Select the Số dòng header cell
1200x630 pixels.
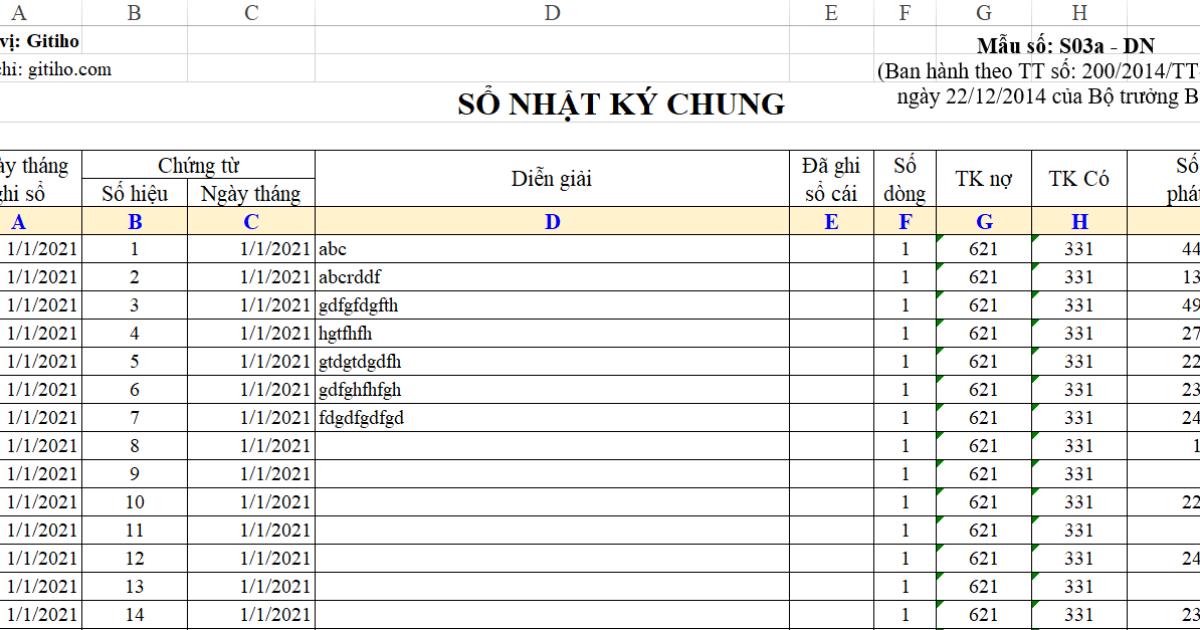904,179
